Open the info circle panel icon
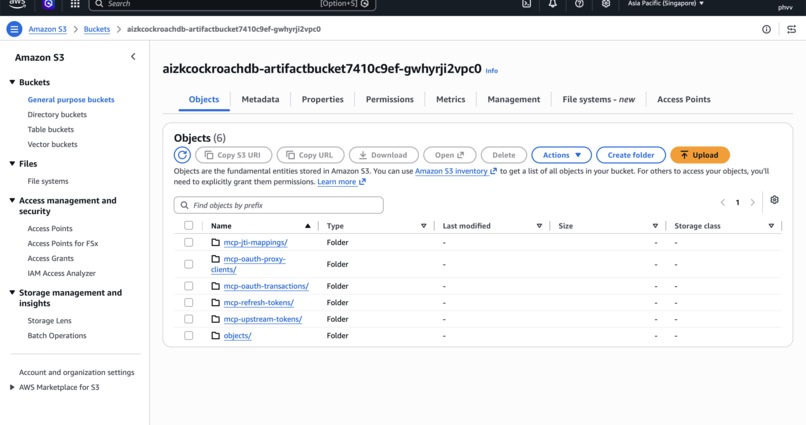The height and width of the screenshot is (425, 806). 766,29
